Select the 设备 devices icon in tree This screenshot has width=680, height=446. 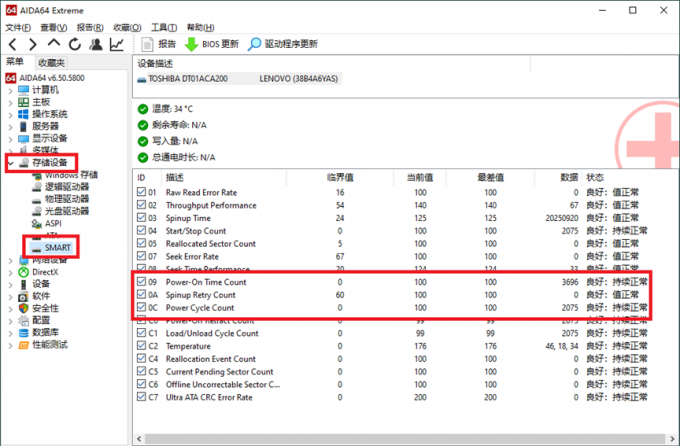tap(23, 284)
